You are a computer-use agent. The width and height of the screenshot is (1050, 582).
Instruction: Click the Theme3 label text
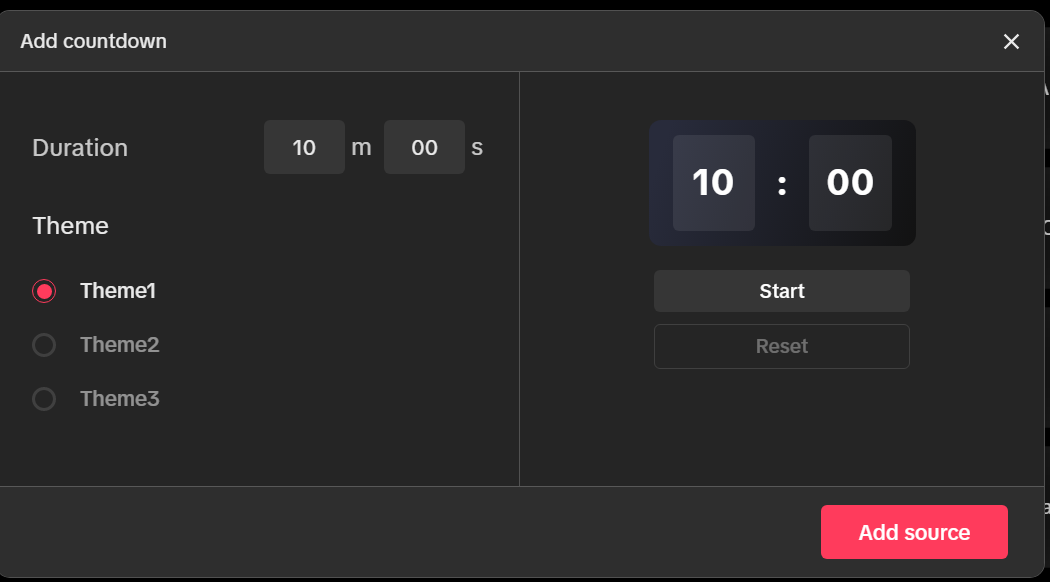tap(119, 399)
